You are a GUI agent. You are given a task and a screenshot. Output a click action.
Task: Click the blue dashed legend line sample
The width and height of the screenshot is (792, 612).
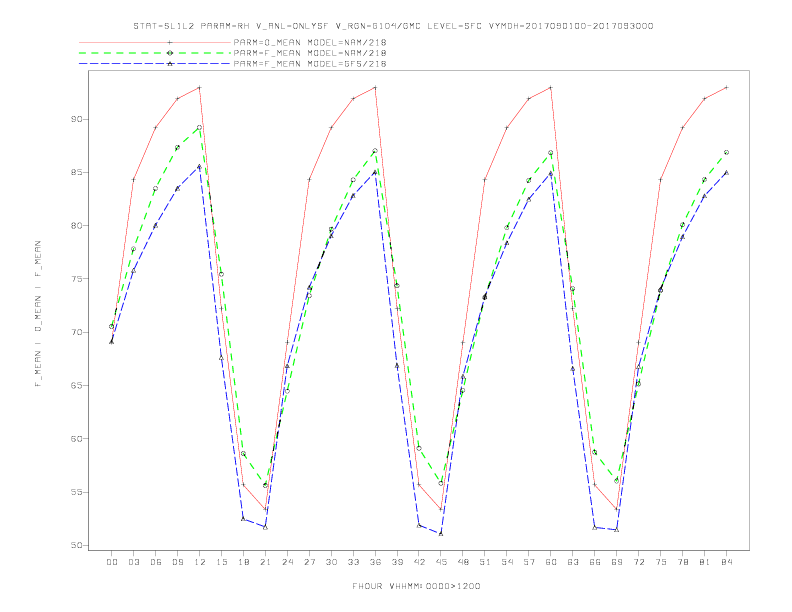point(155,64)
